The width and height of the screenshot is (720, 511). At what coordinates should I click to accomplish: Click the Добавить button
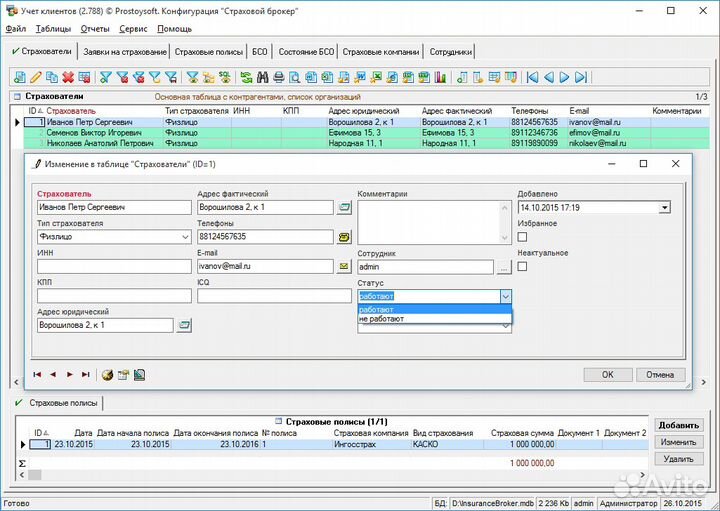(678, 425)
